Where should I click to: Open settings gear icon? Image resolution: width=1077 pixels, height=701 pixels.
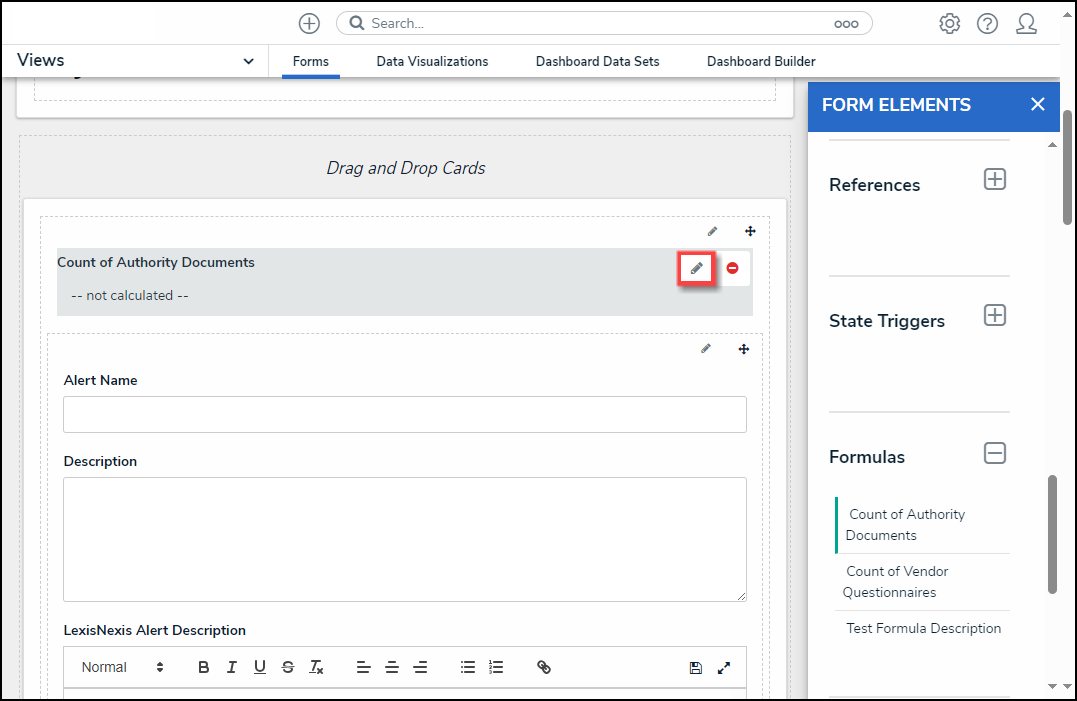coord(949,23)
